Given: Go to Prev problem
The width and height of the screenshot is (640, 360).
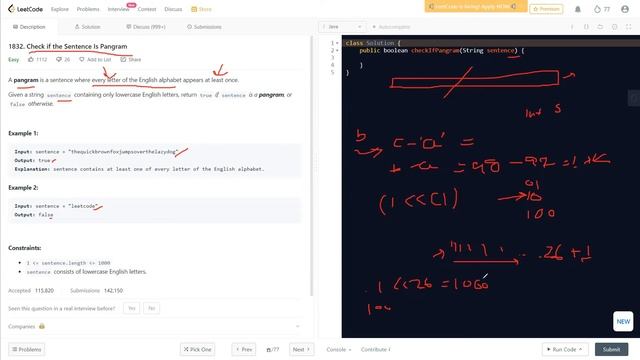Looking at the screenshot, I should 244,349.
